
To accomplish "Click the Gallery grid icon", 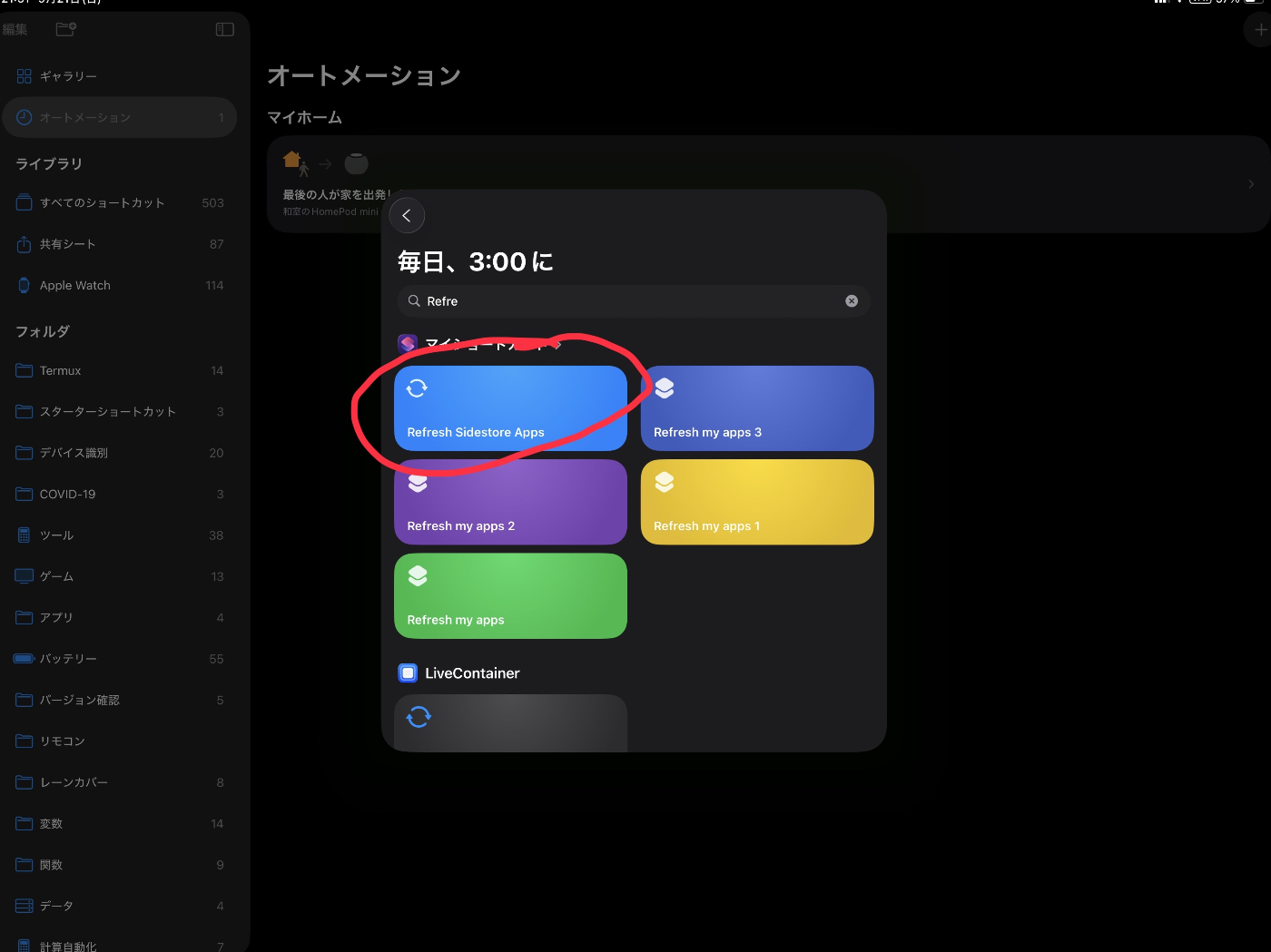I will click(x=25, y=76).
